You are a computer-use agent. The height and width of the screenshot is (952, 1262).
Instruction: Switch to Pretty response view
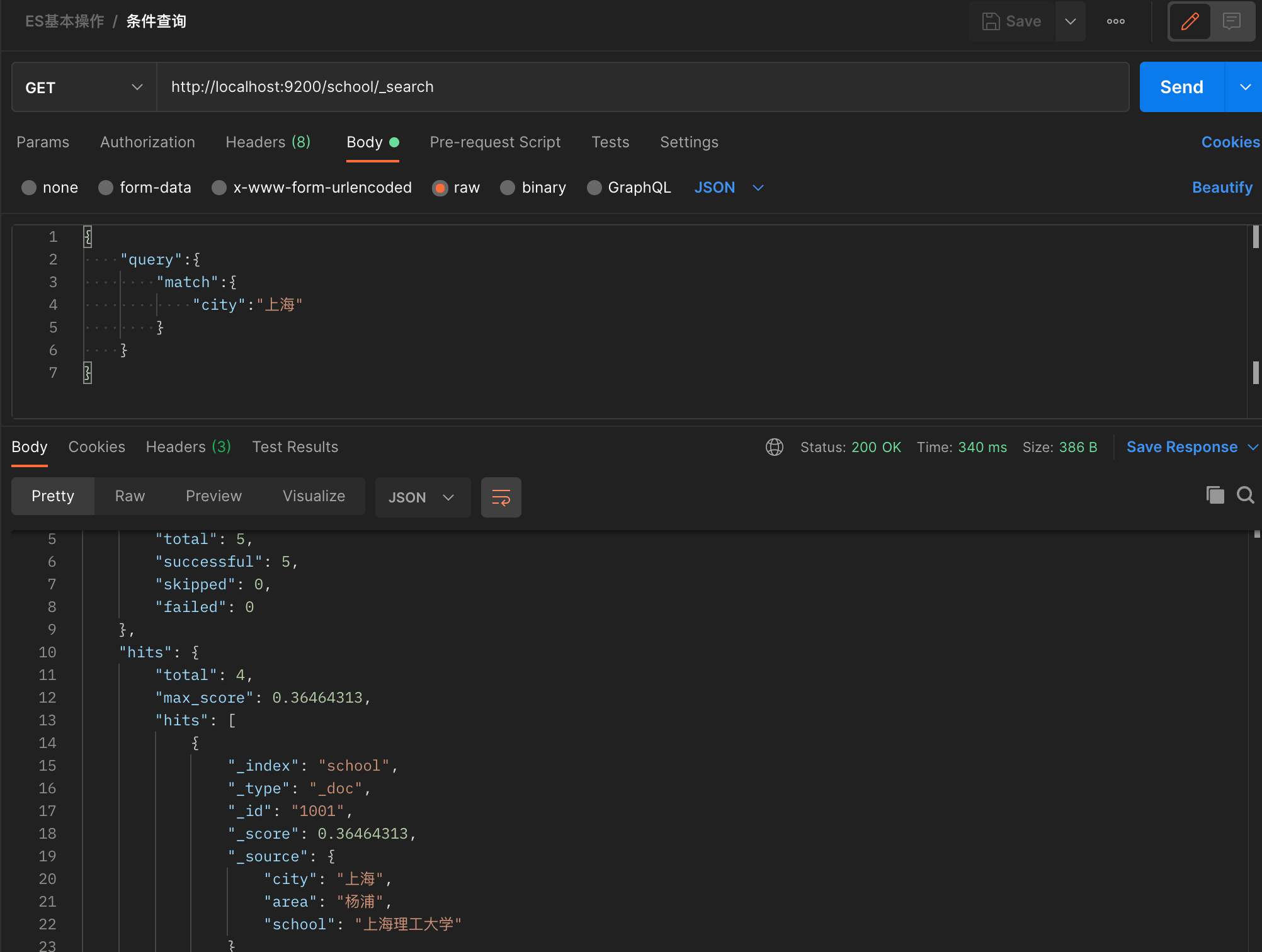(53, 496)
